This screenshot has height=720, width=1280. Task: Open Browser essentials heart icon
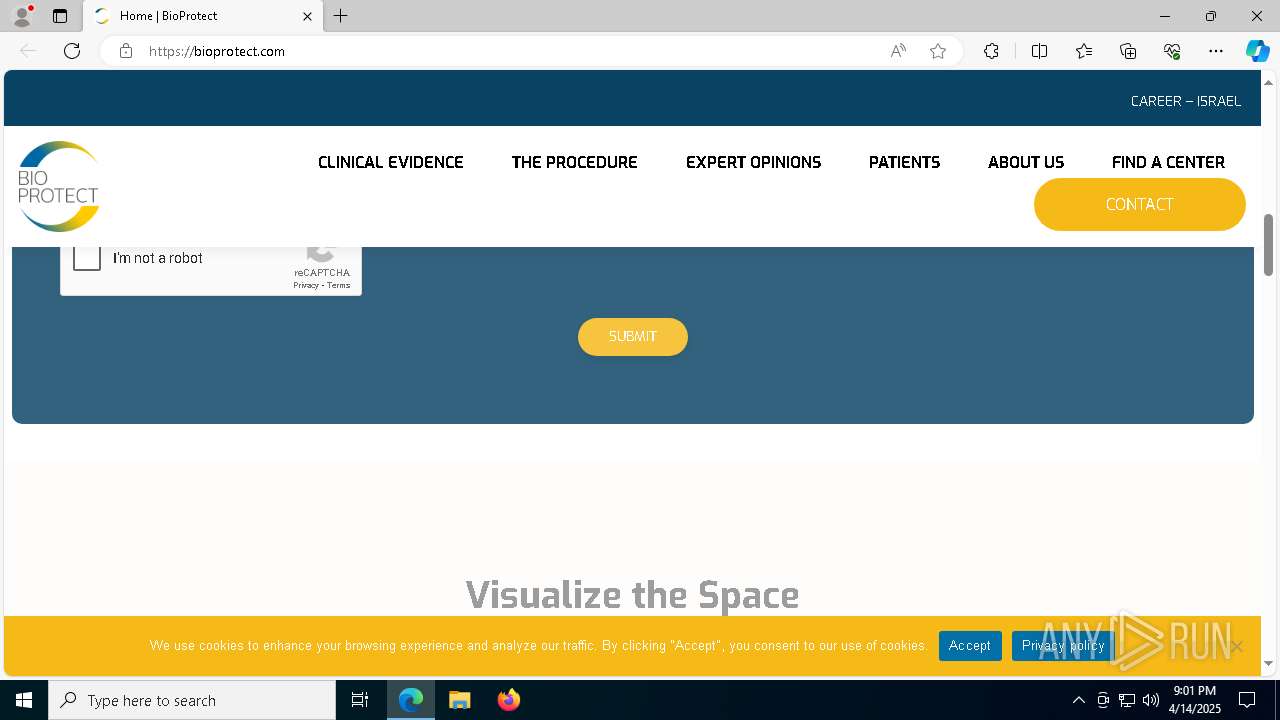pyautogui.click(x=1172, y=51)
